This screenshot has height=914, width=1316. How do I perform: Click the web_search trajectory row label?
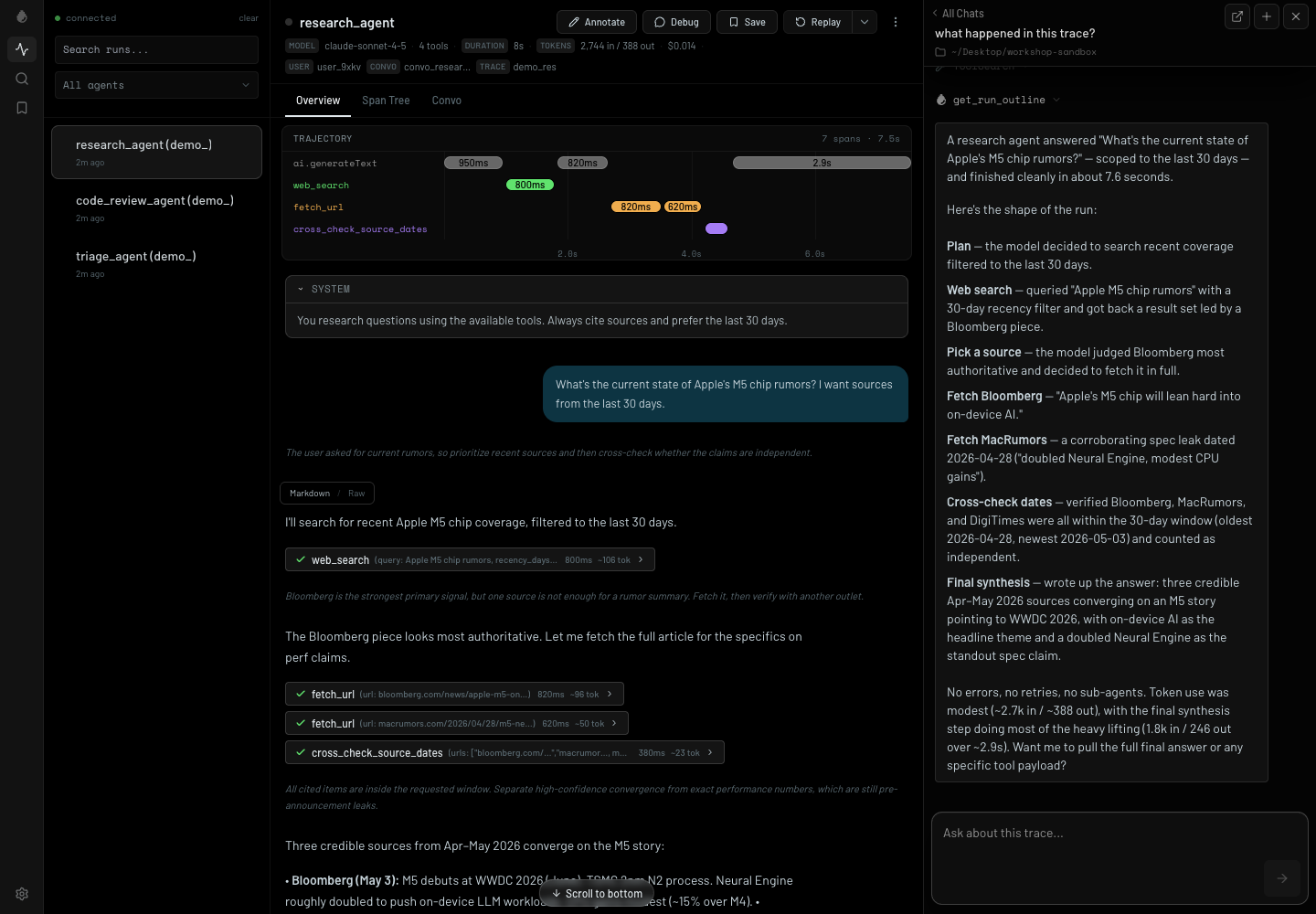[321, 186]
